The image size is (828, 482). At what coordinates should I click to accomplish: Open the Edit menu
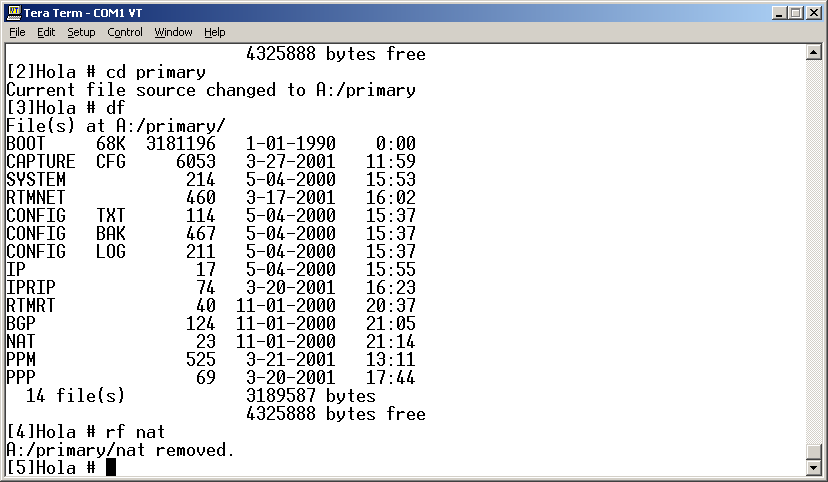(x=46, y=32)
